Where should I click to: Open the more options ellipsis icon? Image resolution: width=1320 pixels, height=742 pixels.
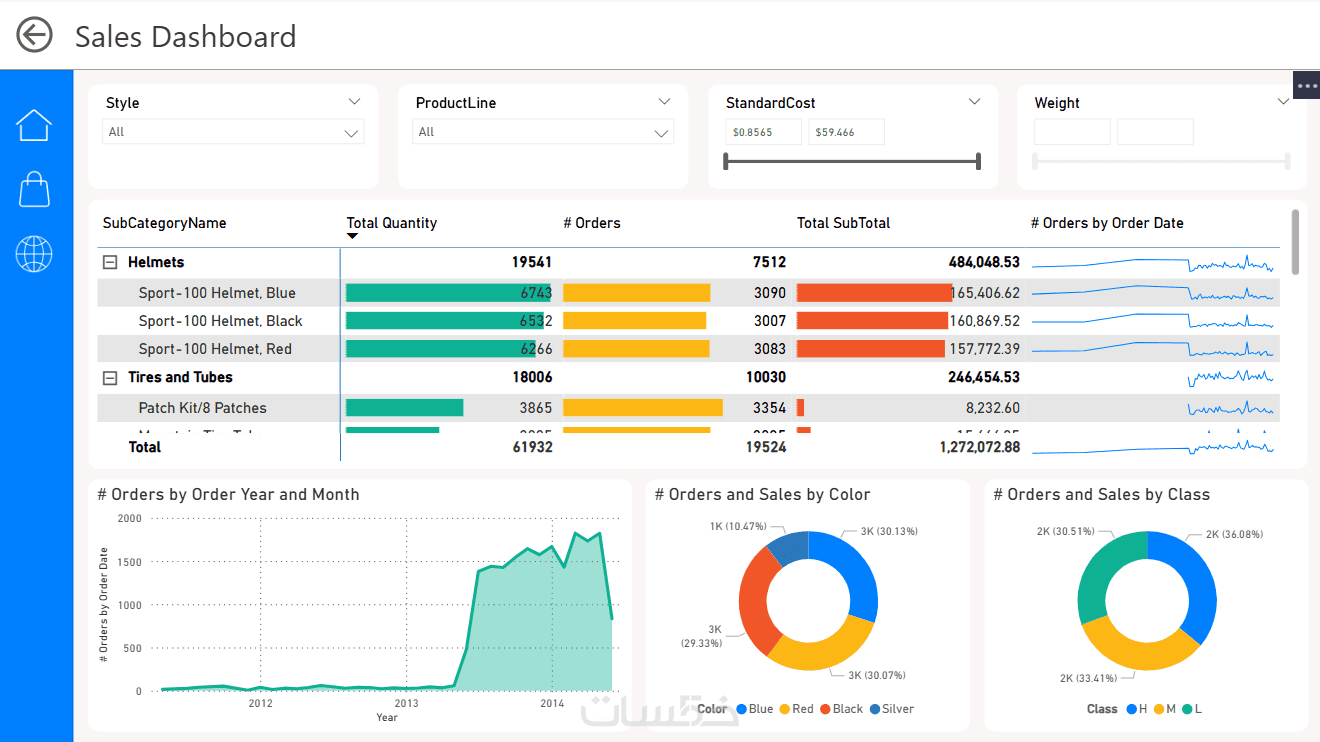tap(1307, 86)
